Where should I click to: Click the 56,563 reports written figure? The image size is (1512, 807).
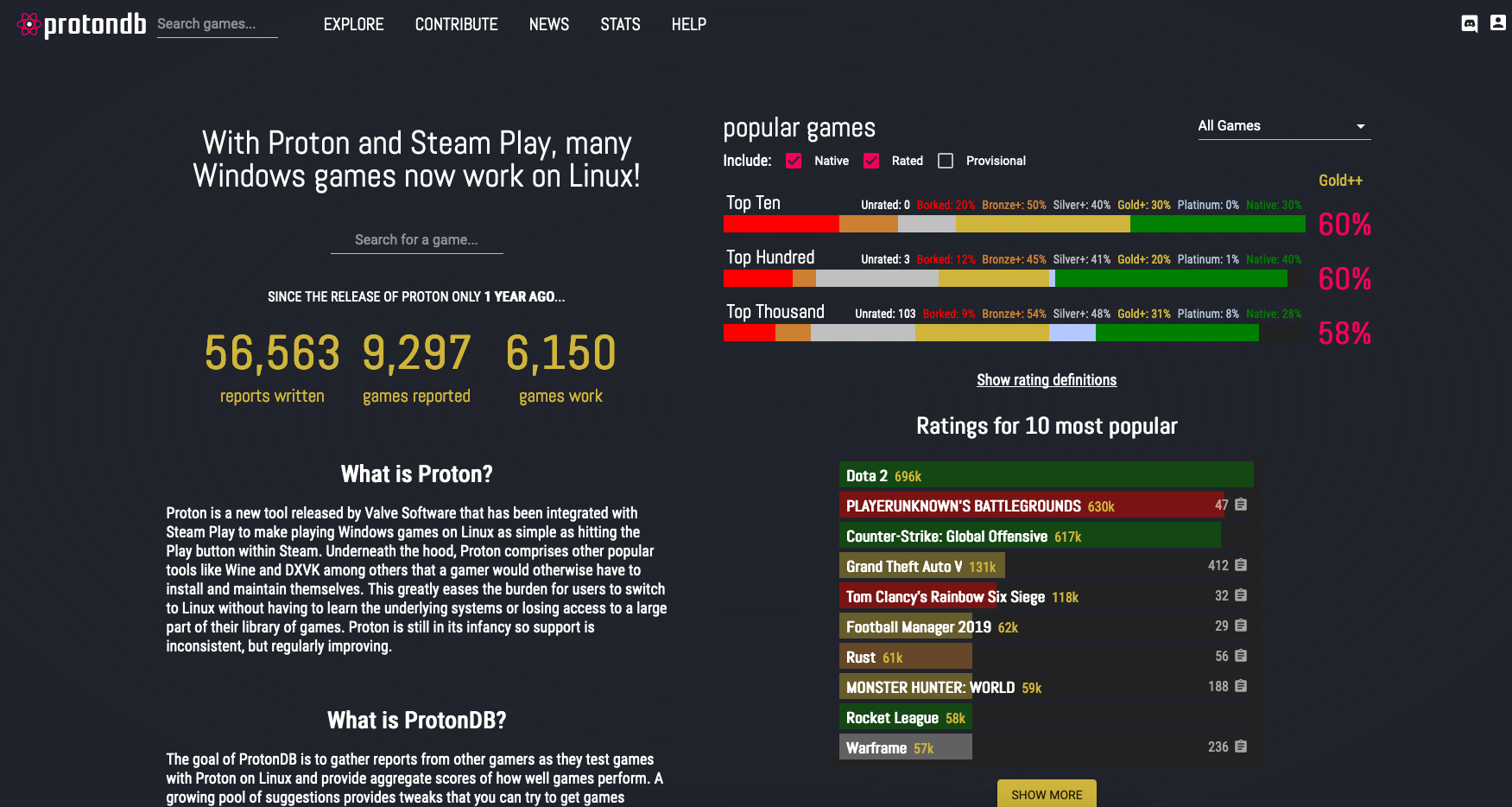272,353
